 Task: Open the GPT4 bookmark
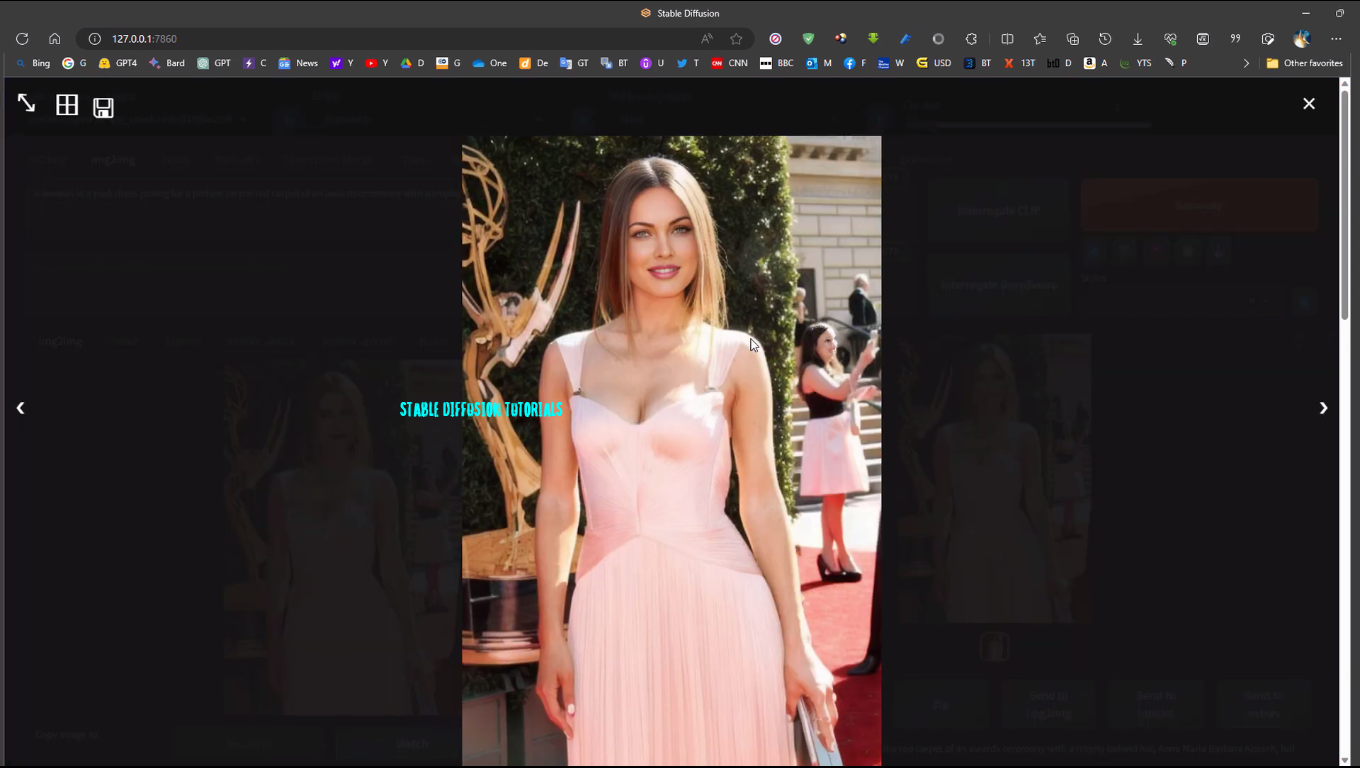(x=118, y=63)
